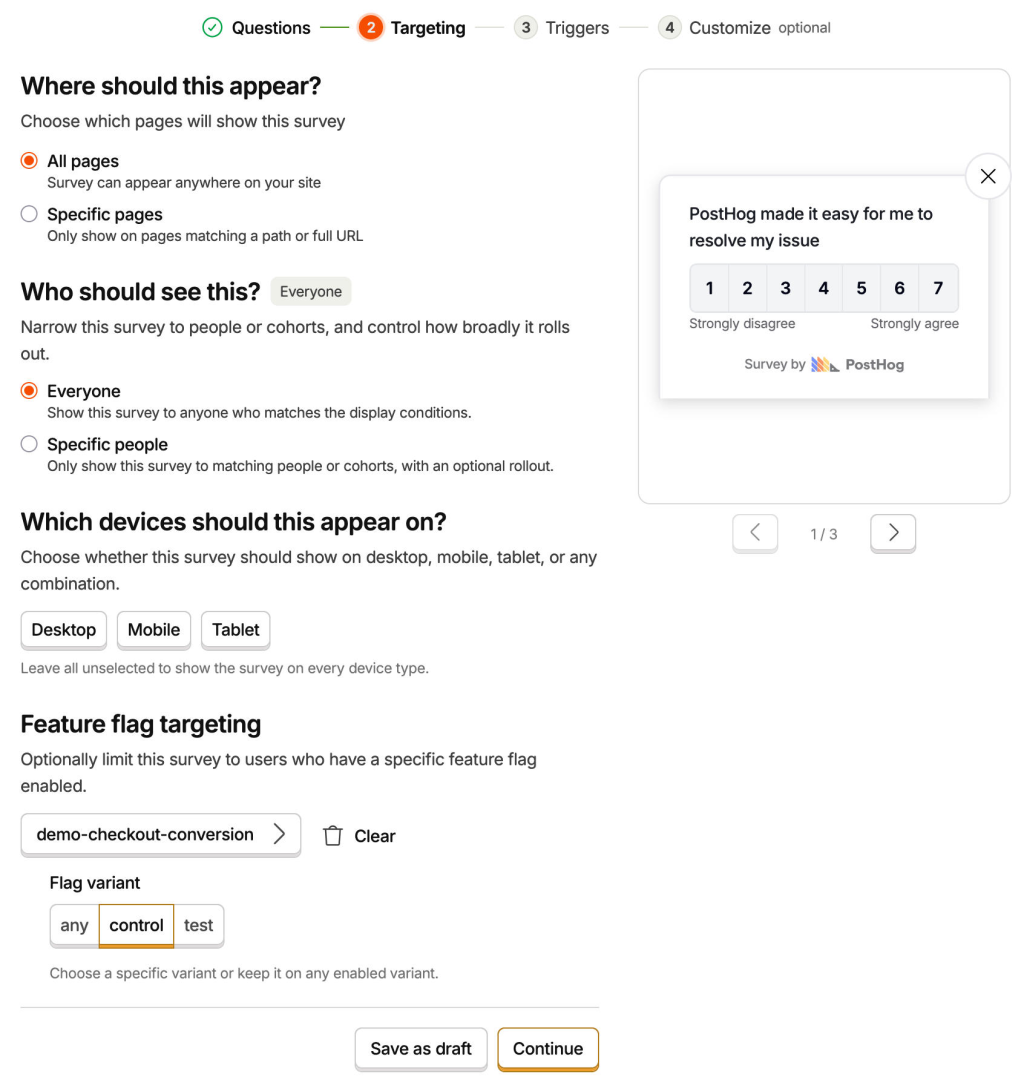Select the test flag variant
The image size is (1024, 1091).
coord(198,925)
